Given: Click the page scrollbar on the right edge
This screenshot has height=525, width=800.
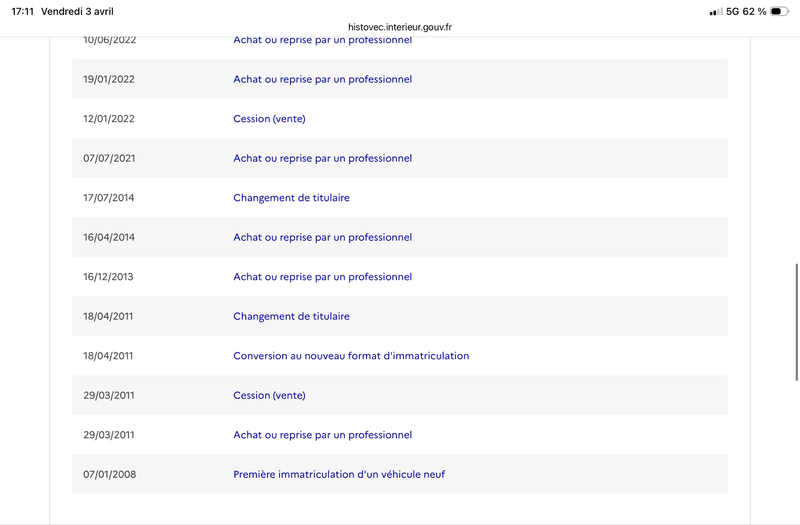Looking at the screenshot, I should (796, 322).
